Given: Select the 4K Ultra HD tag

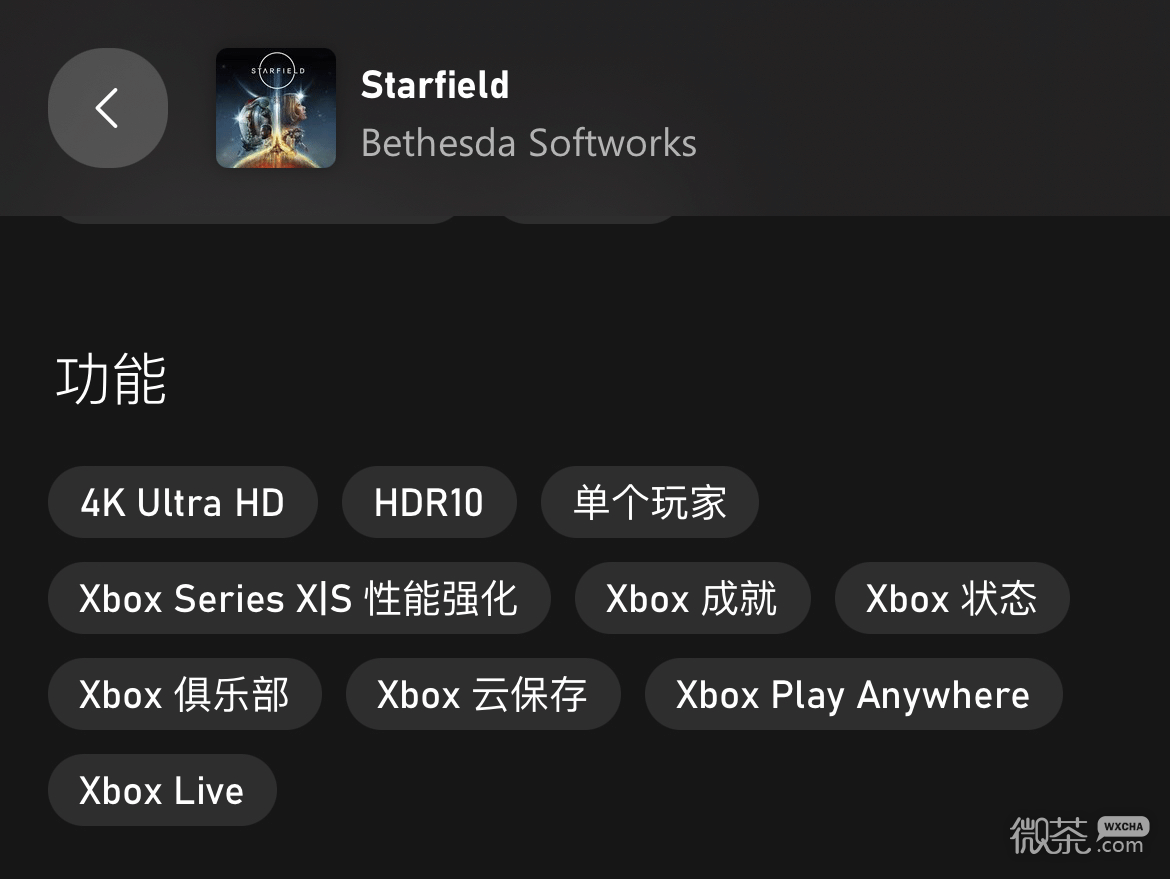Looking at the screenshot, I should coord(183,502).
